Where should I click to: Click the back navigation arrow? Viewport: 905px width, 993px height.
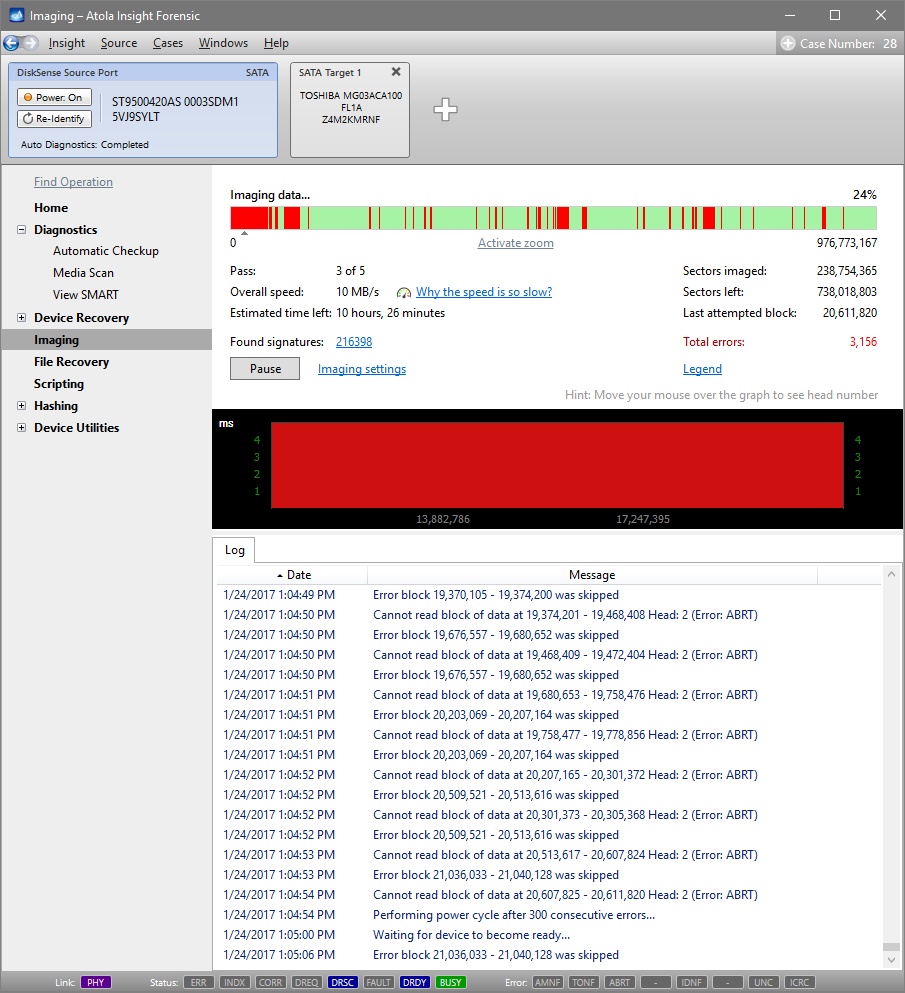(x=11, y=43)
